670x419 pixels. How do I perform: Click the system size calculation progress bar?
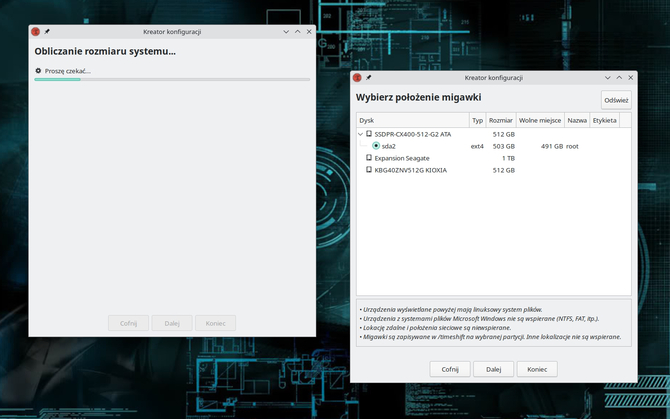[x=172, y=79]
